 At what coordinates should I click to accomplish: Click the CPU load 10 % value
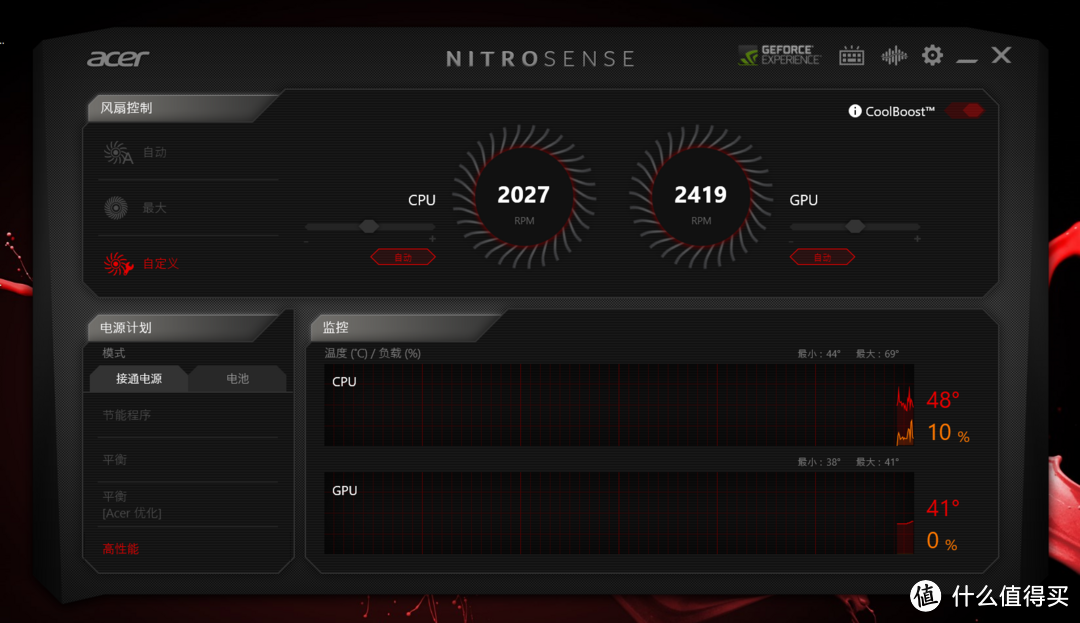[x=948, y=433]
